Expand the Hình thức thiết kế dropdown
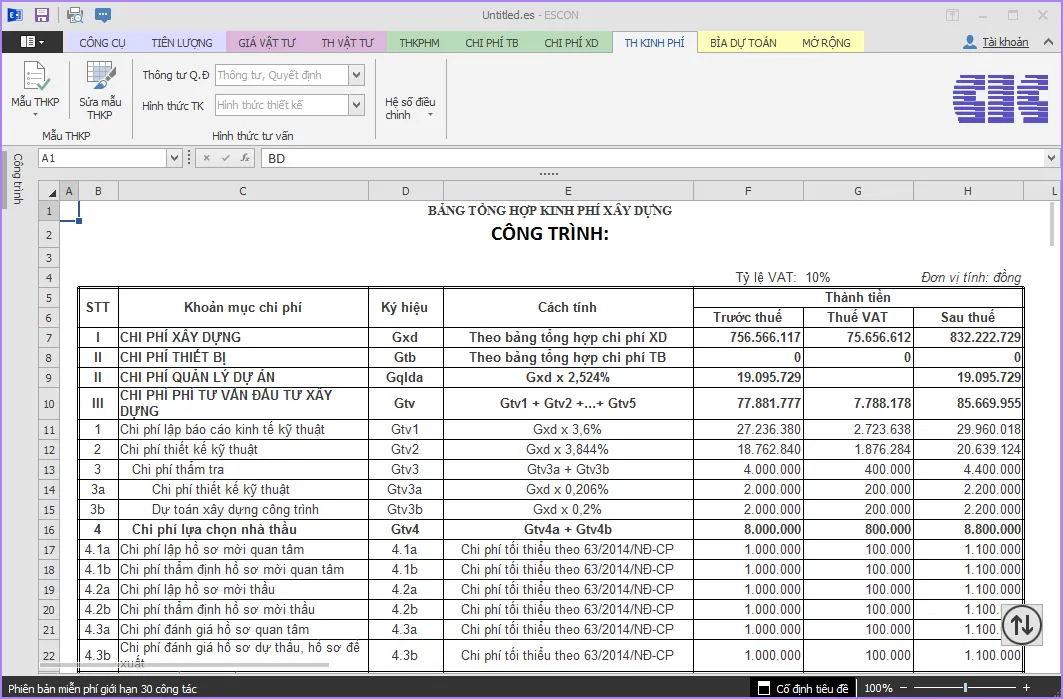 click(356, 105)
